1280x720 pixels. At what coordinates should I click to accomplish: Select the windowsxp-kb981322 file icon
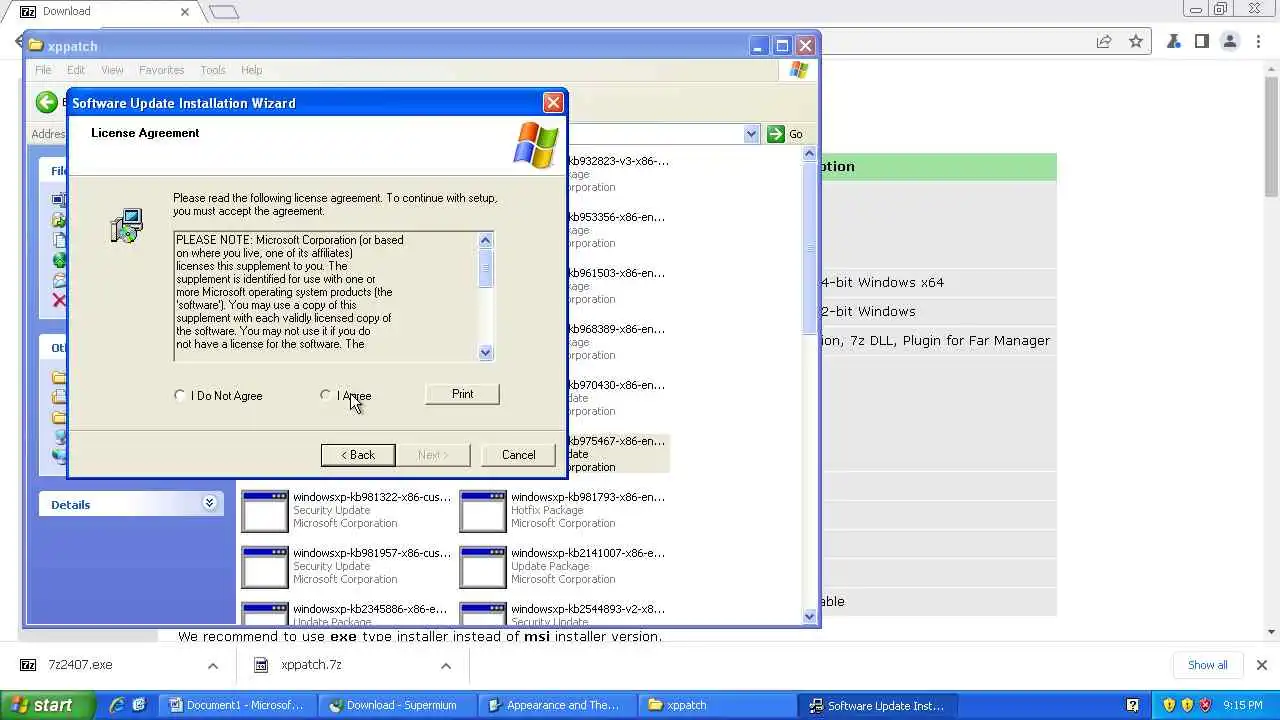tap(264, 510)
